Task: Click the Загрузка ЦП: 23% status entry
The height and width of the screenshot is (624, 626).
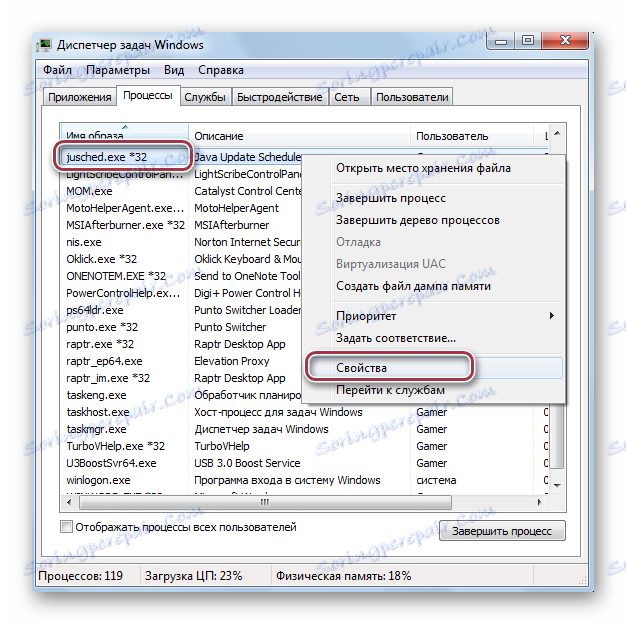Action: tap(193, 576)
